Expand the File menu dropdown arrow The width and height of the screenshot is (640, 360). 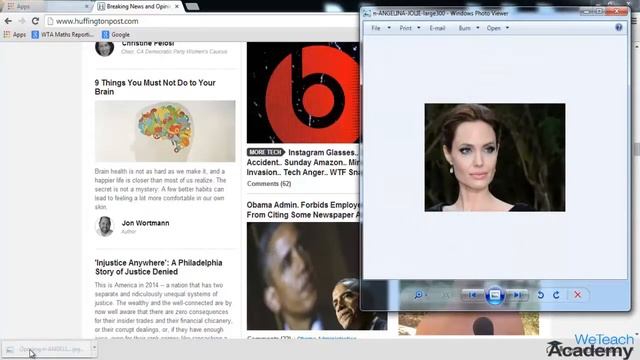389,28
